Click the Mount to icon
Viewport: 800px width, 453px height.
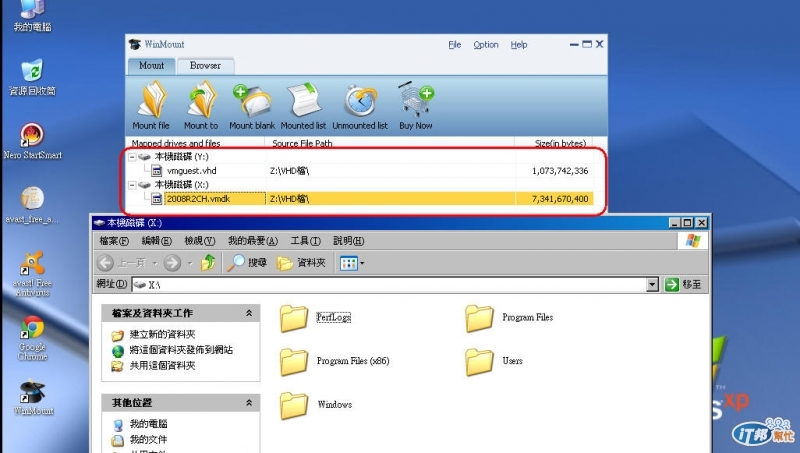[201, 100]
